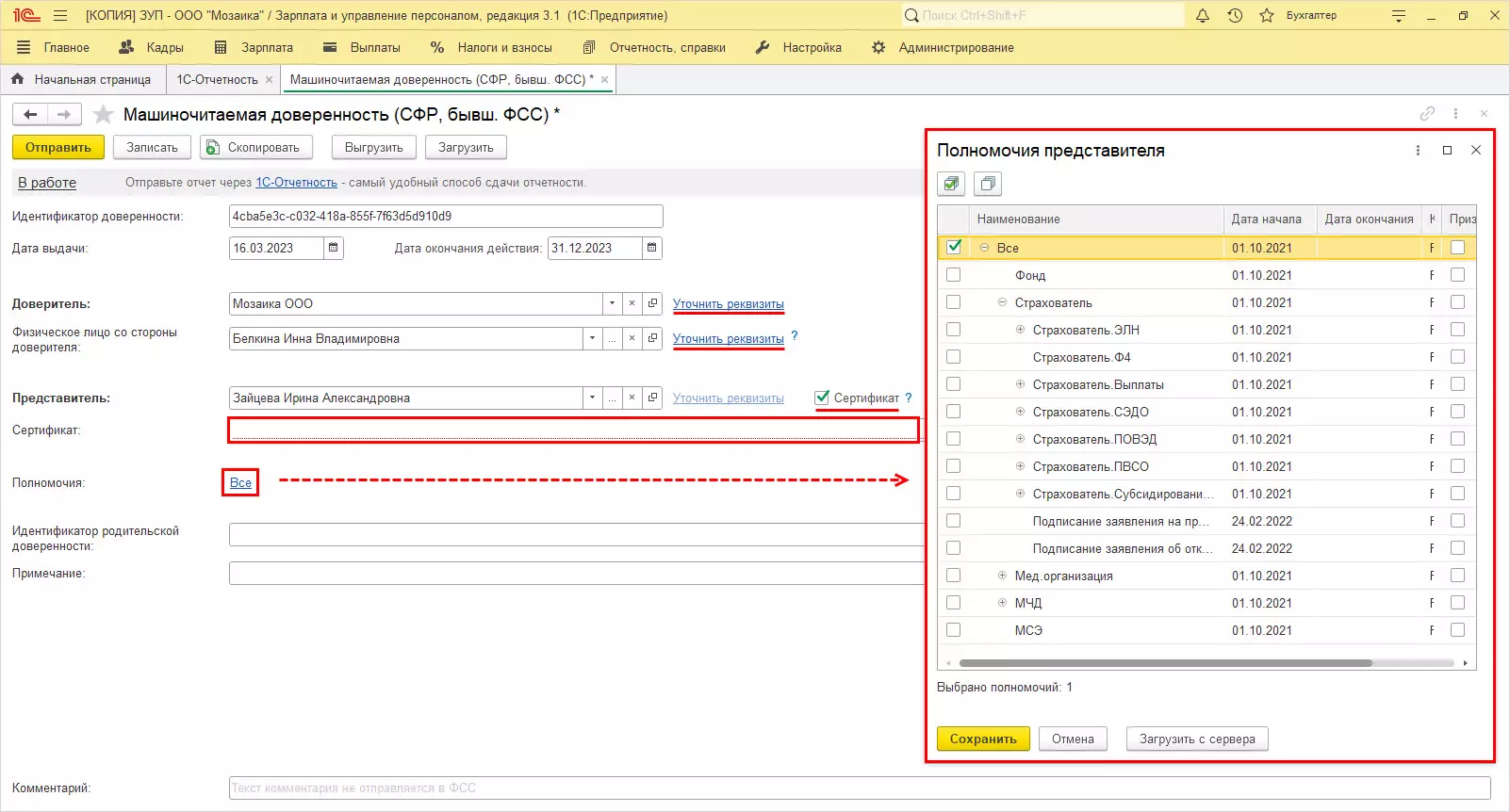Check all powers icon in dialog toolbar
The width and height of the screenshot is (1510, 812).
coord(951,184)
